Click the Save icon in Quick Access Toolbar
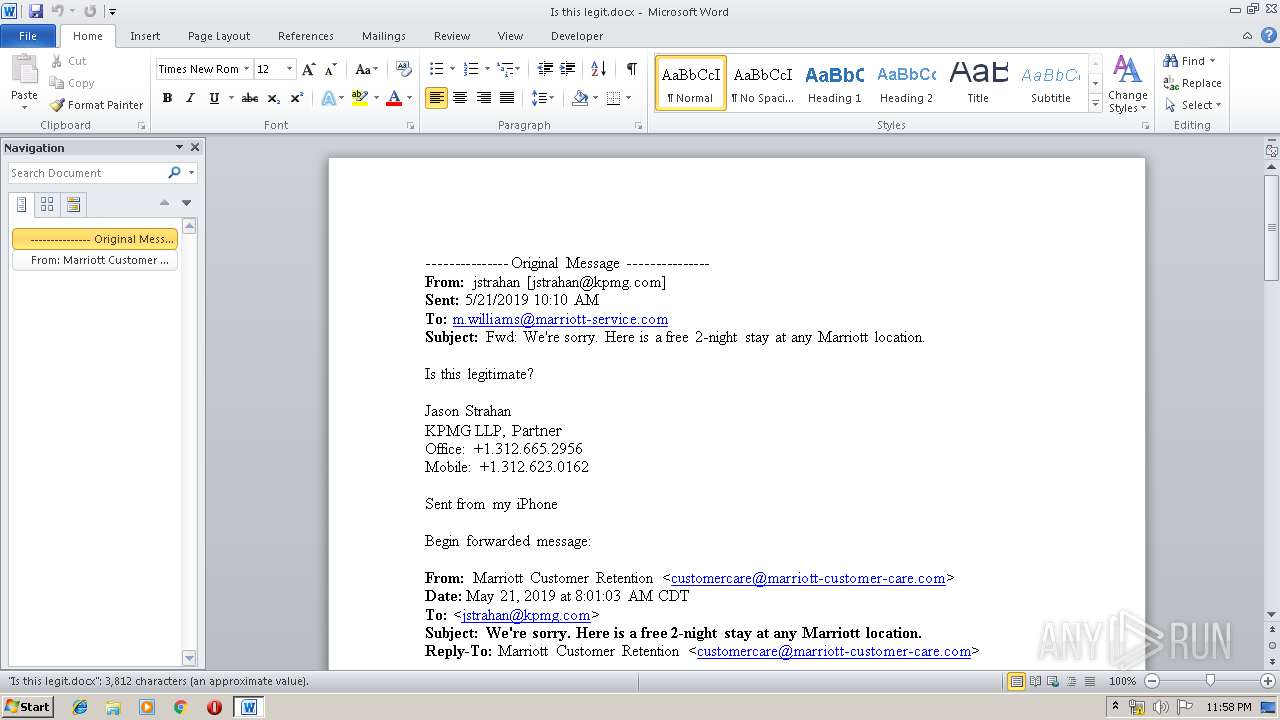The height and width of the screenshot is (720, 1280). point(36,11)
